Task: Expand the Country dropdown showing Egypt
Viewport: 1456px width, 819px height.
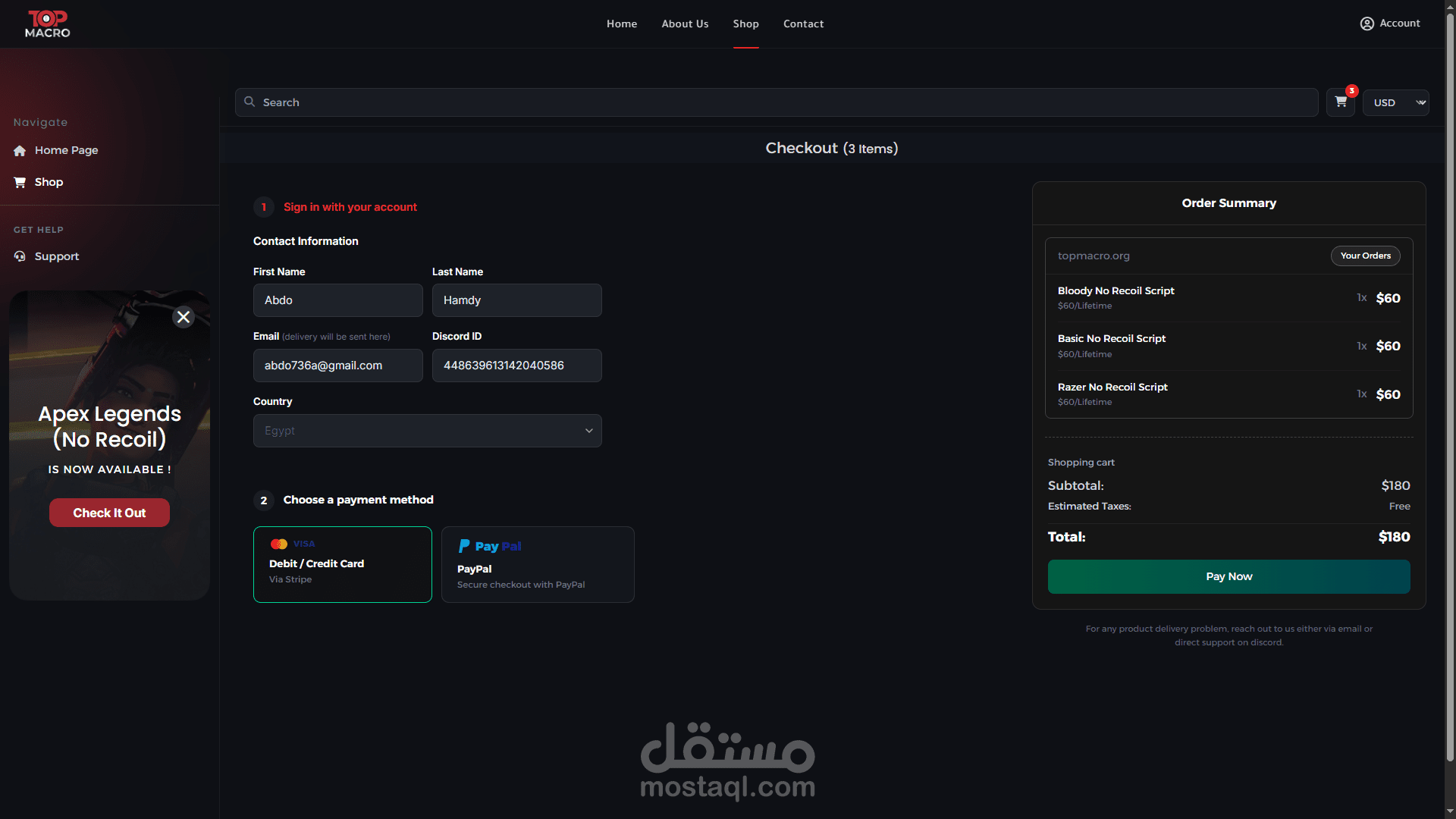Action: tap(428, 431)
